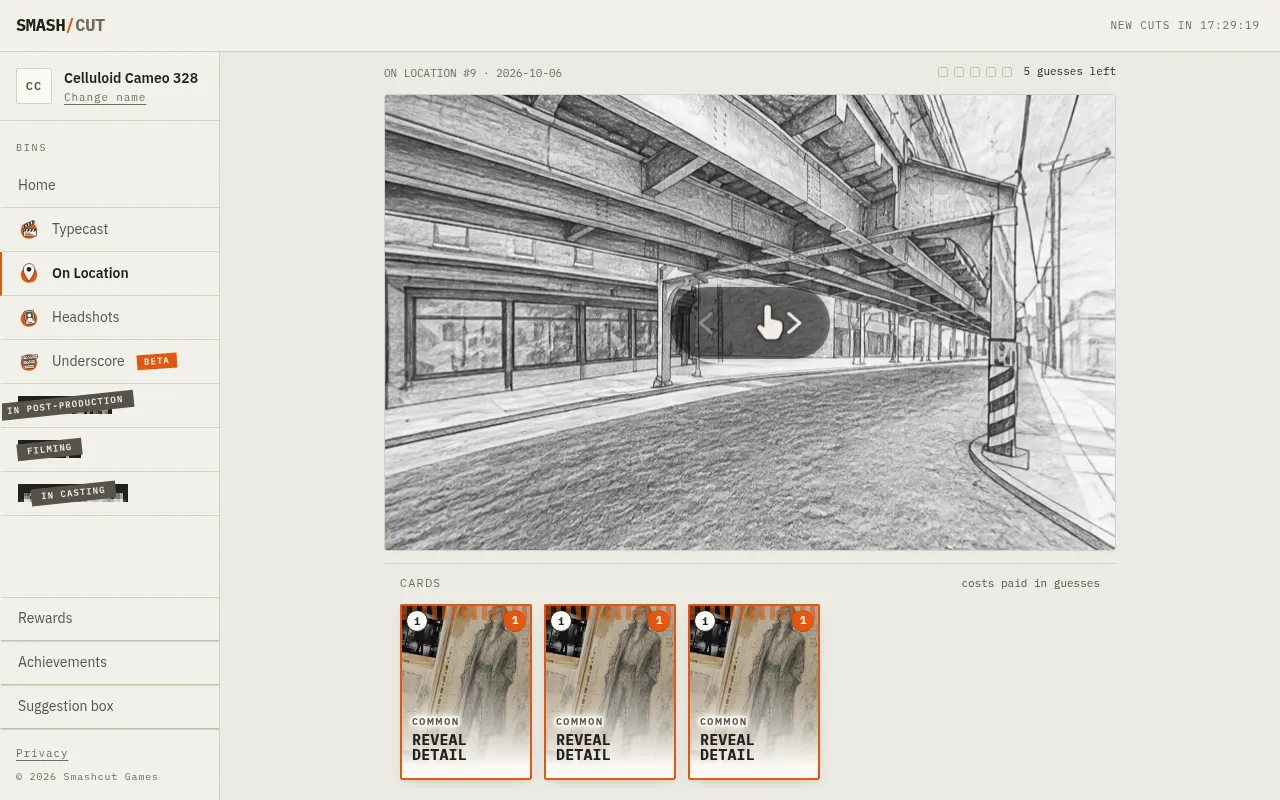The width and height of the screenshot is (1280, 800).
Task: Click the 'ON LOCATION #9 · 2026-10-06' heading
Action: [473, 73]
